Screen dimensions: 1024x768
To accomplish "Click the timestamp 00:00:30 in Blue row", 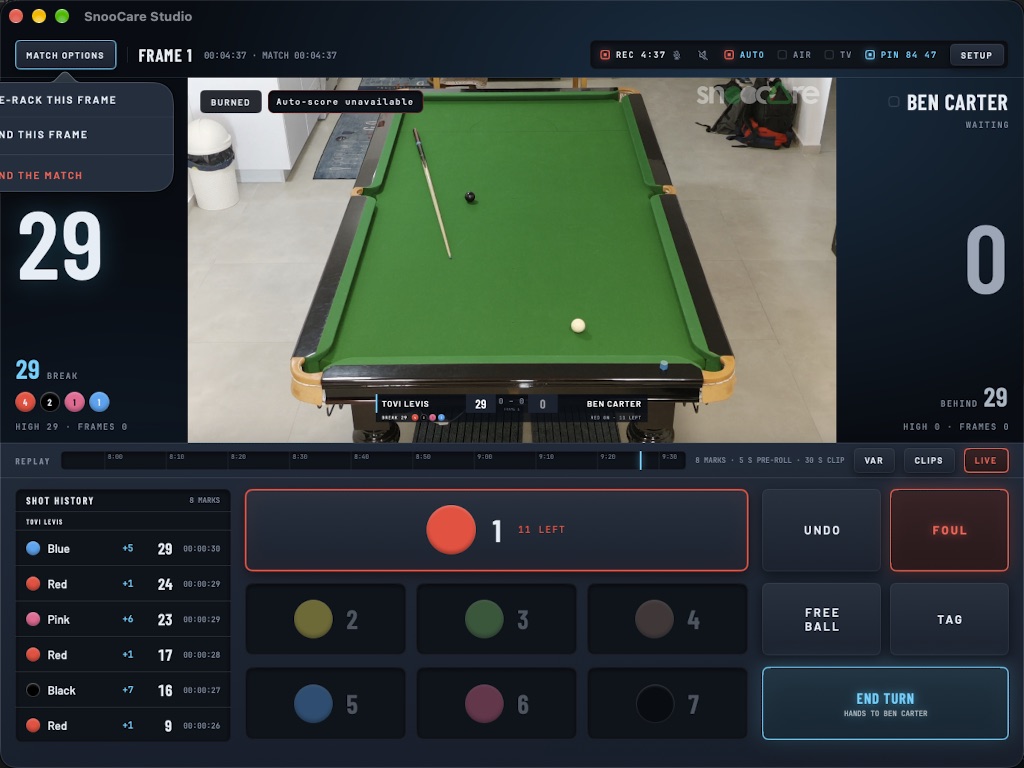I will coord(202,549).
